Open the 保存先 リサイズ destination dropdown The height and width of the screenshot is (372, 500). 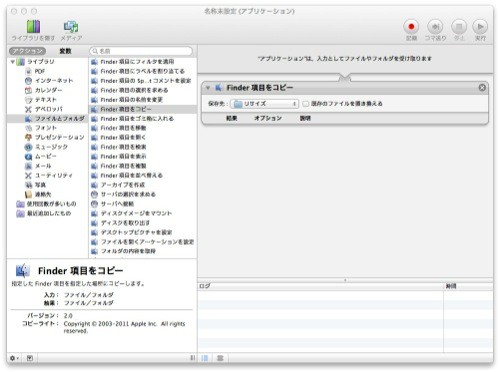point(265,104)
